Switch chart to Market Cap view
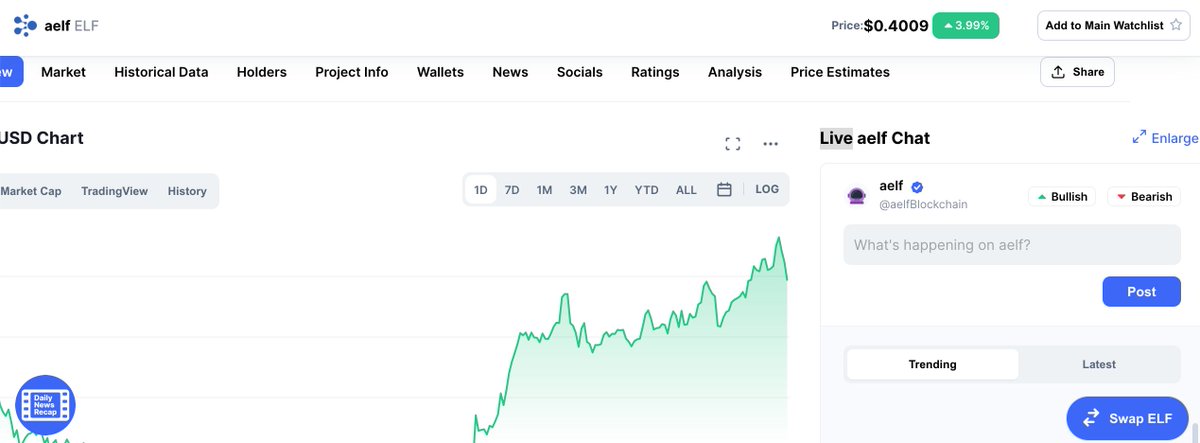Viewport: 1200px width, 443px height. coord(31,191)
